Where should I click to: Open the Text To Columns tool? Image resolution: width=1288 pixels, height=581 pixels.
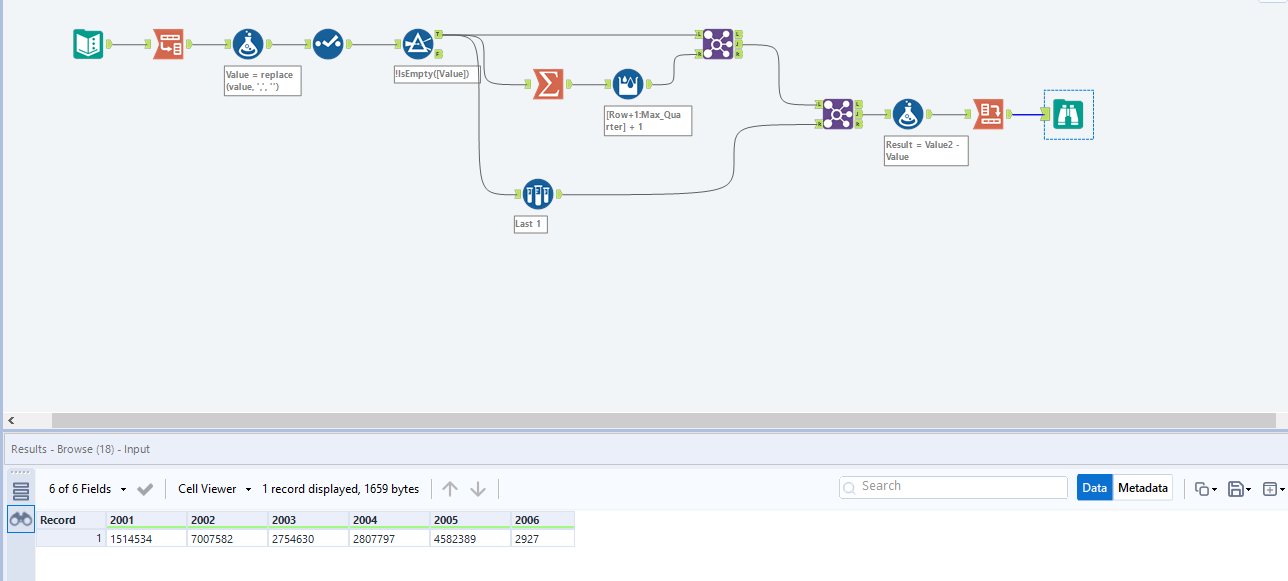tap(168, 43)
